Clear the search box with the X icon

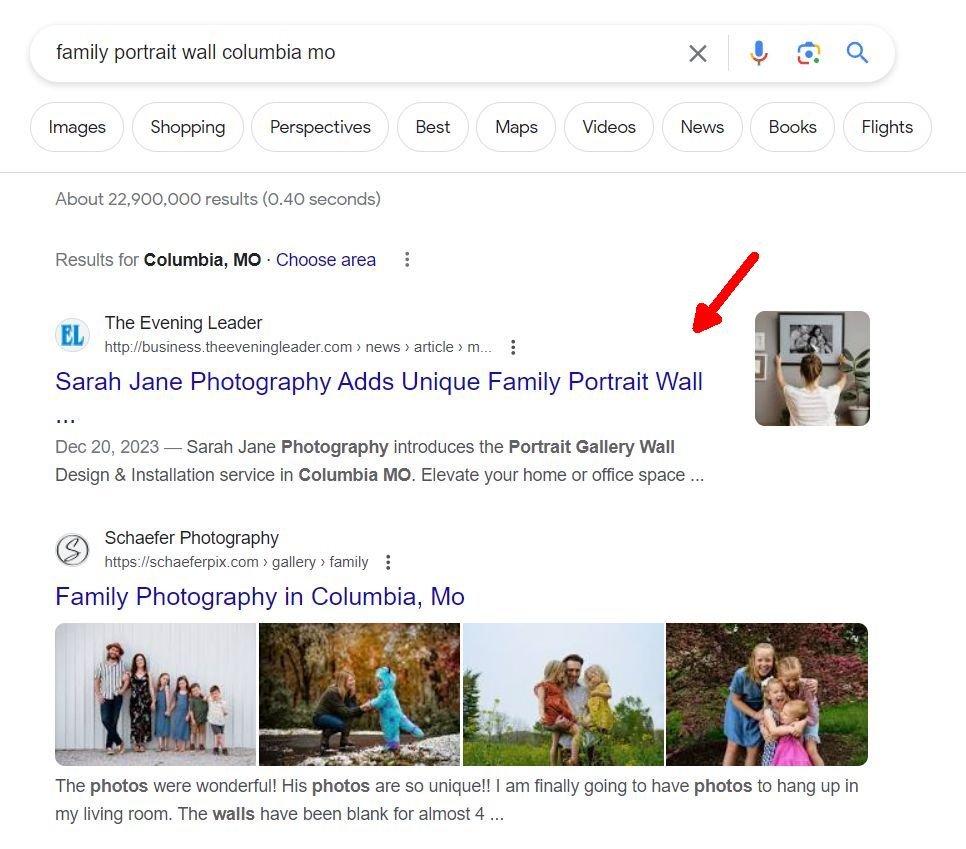697,53
